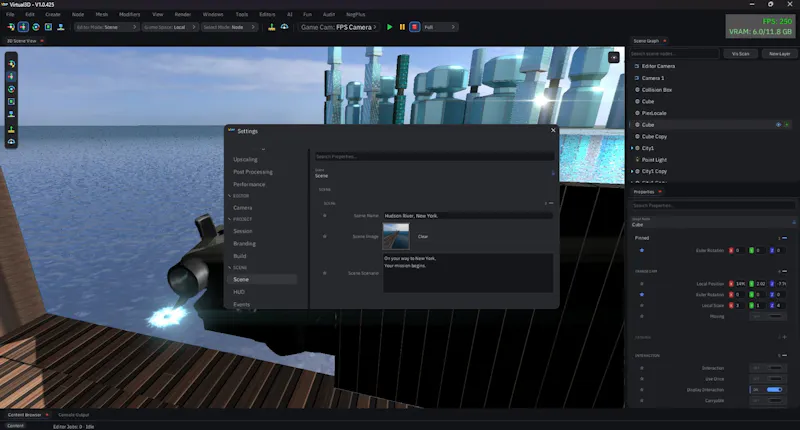Click the Vis Scan button
Viewport: 800px width, 430px height.
pyautogui.click(x=740, y=54)
